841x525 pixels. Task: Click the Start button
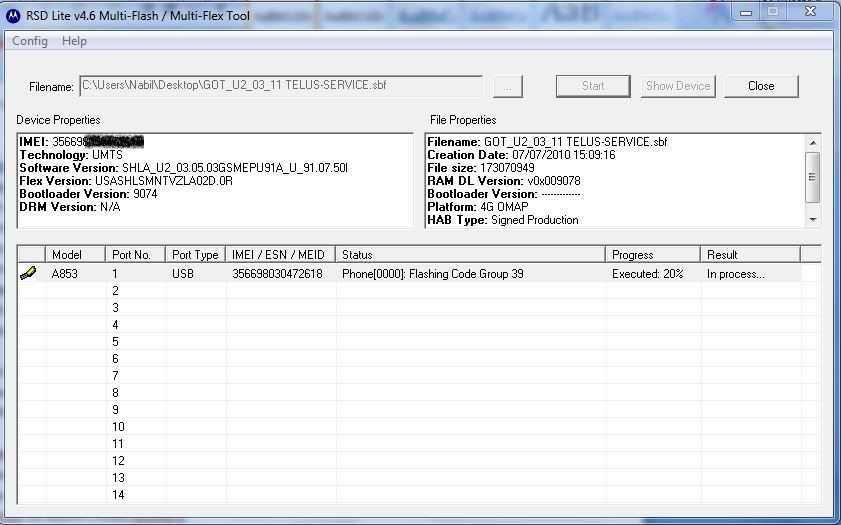(593, 86)
